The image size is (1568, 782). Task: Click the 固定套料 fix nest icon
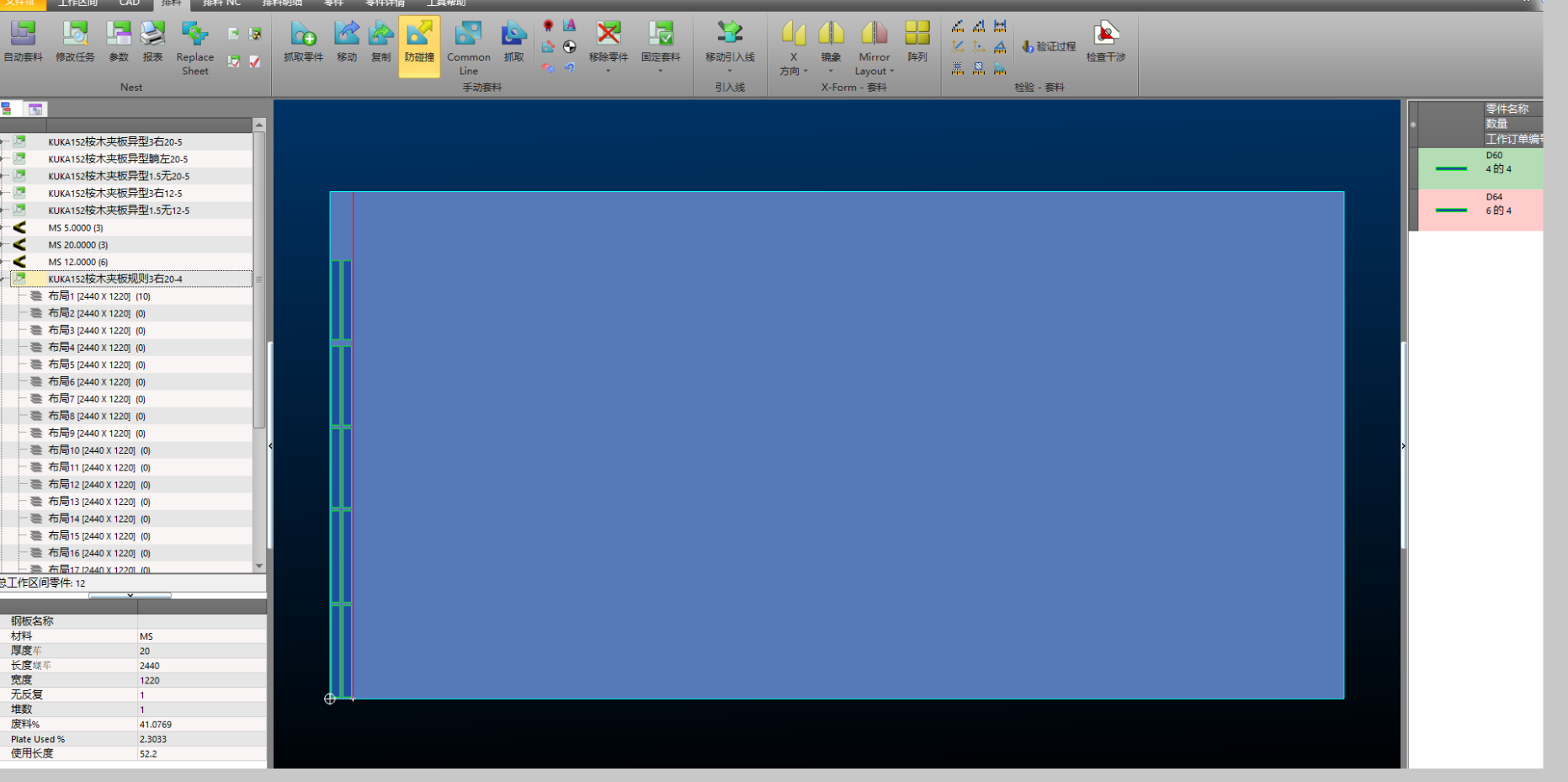tap(661, 34)
